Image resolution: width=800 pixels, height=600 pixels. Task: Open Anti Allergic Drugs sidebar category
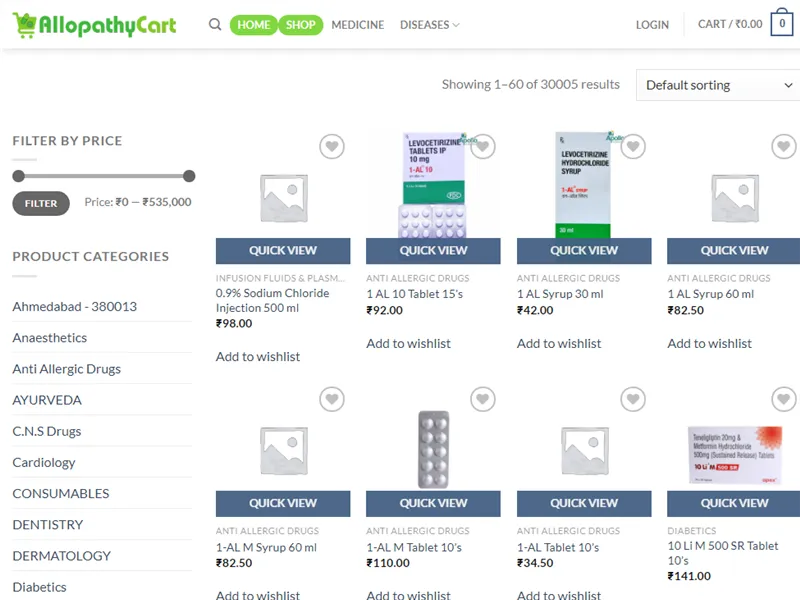click(66, 369)
